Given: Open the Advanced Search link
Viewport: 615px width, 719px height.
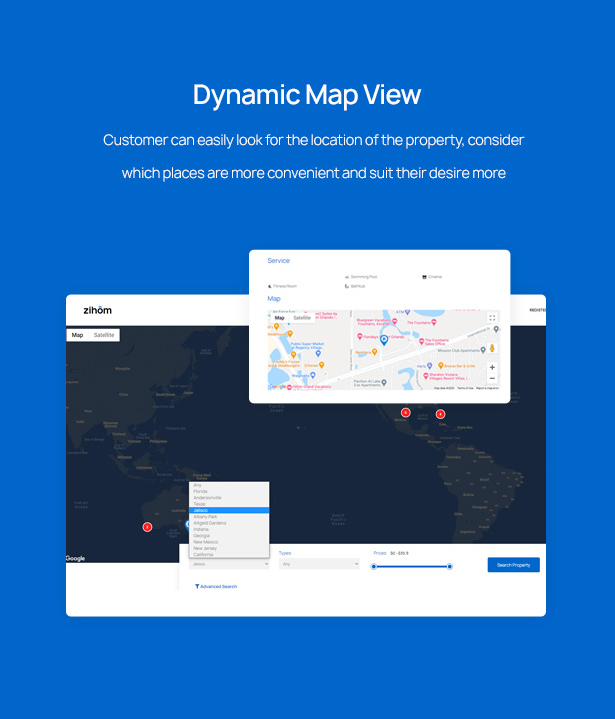Looking at the screenshot, I should pyautogui.click(x=218, y=587).
